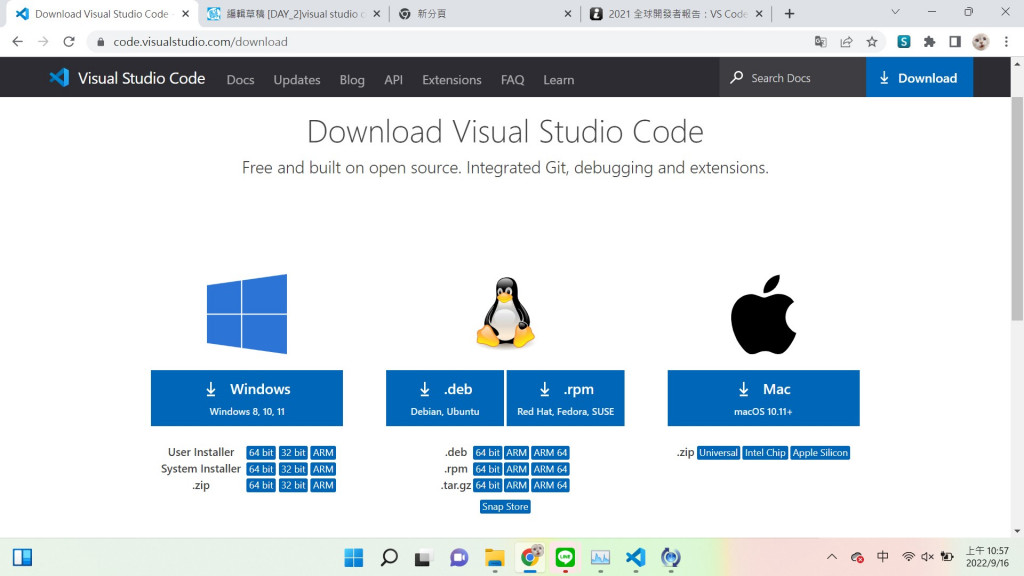The width and height of the screenshot is (1024, 576).
Task: Click the browser forward arrow
Action: point(43,42)
